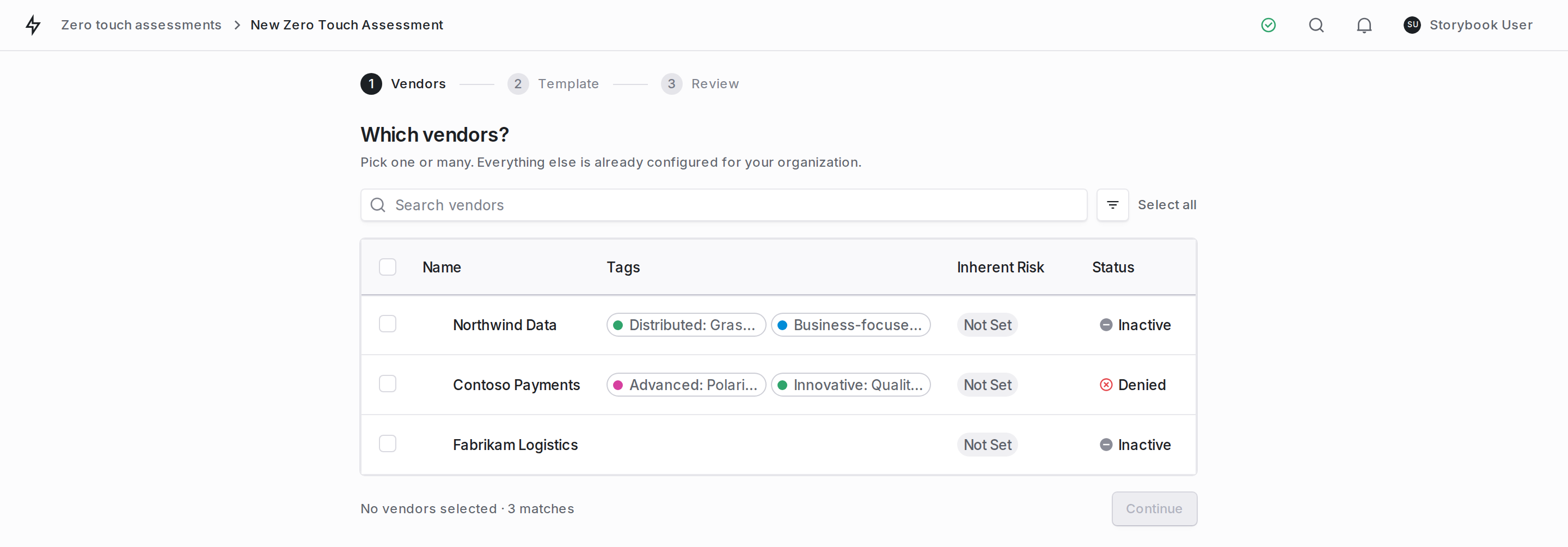Check the Contoso Payments row checkbox
1568x547 pixels.
(388, 384)
